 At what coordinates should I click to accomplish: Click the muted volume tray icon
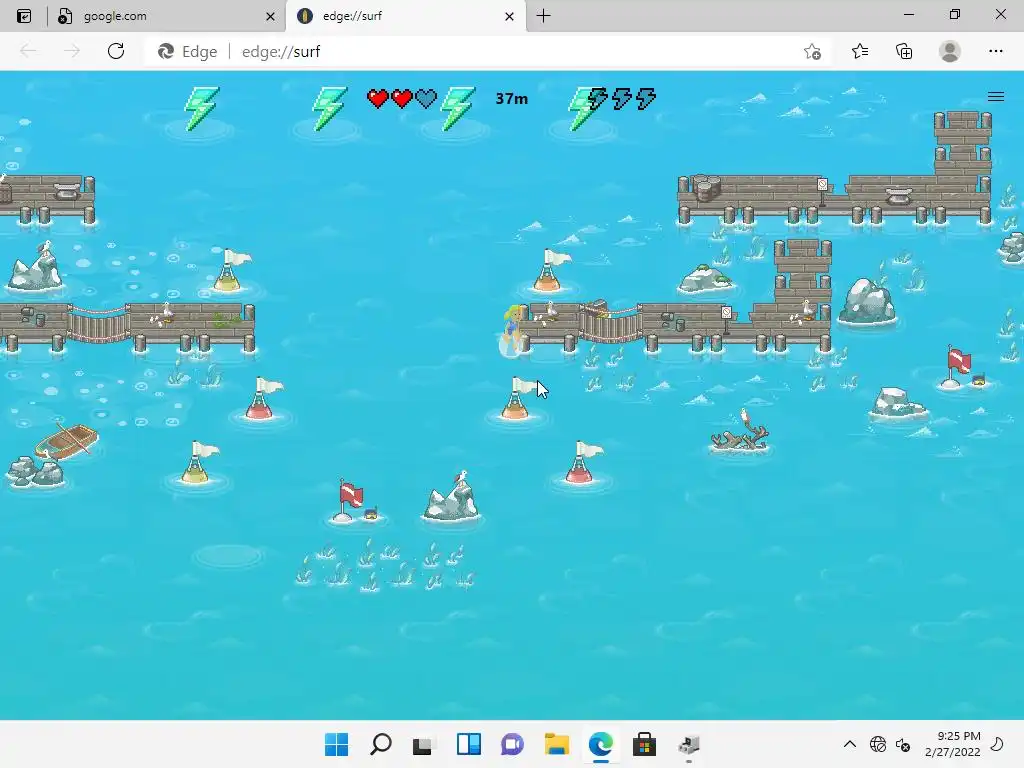tap(903, 744)
